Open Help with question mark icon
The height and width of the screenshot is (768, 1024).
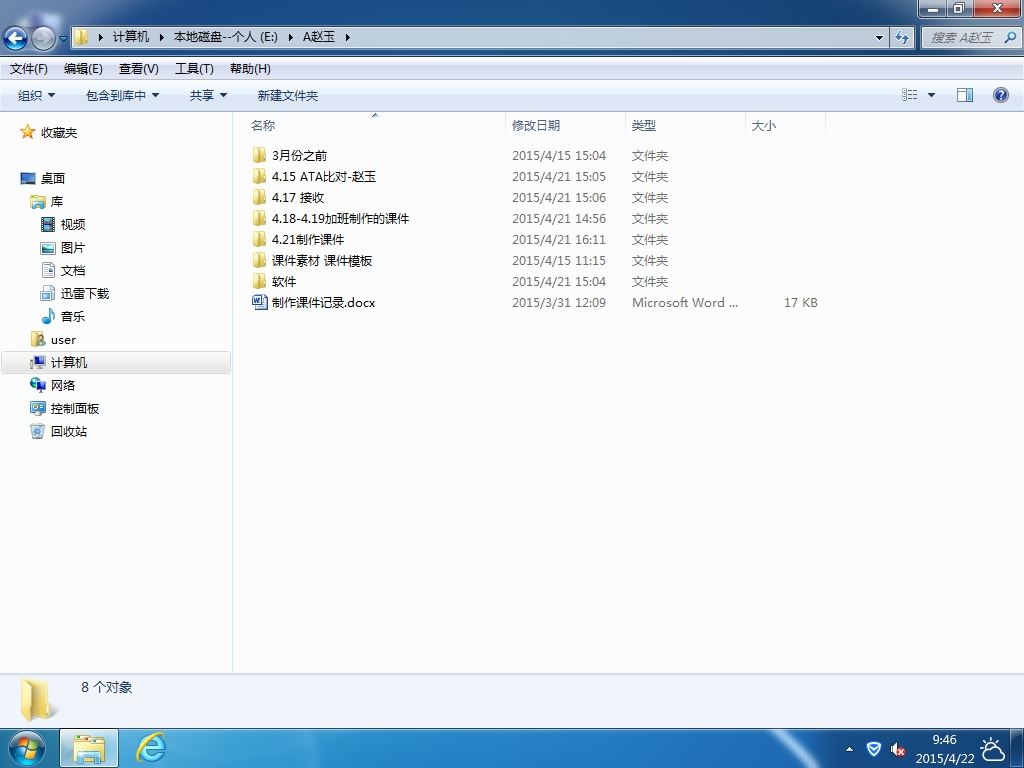(1000, 95)
